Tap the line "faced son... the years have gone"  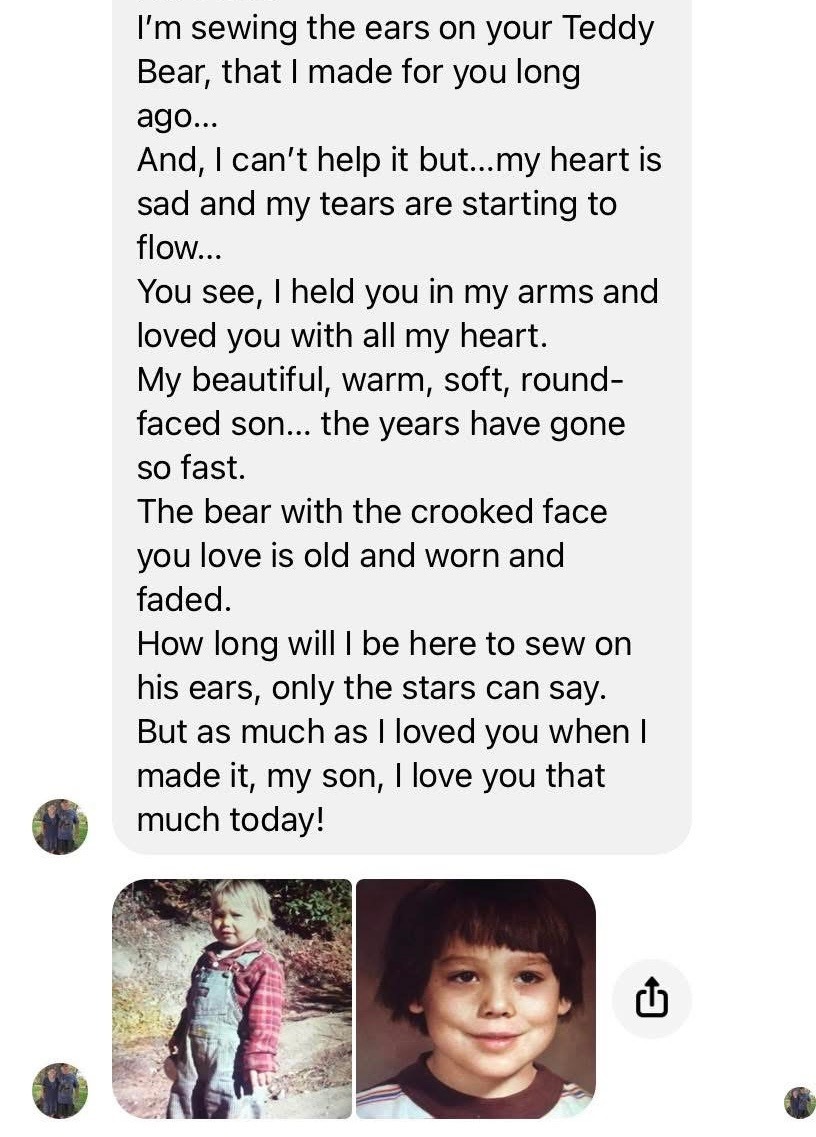tap(380, 424)
